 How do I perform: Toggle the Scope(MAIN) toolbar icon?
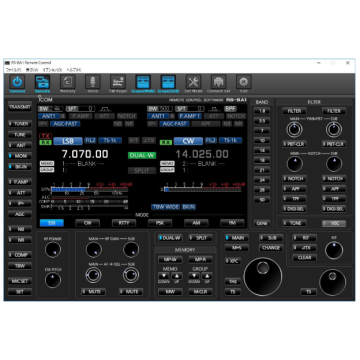pyautogui.click(x=143, y=82)
